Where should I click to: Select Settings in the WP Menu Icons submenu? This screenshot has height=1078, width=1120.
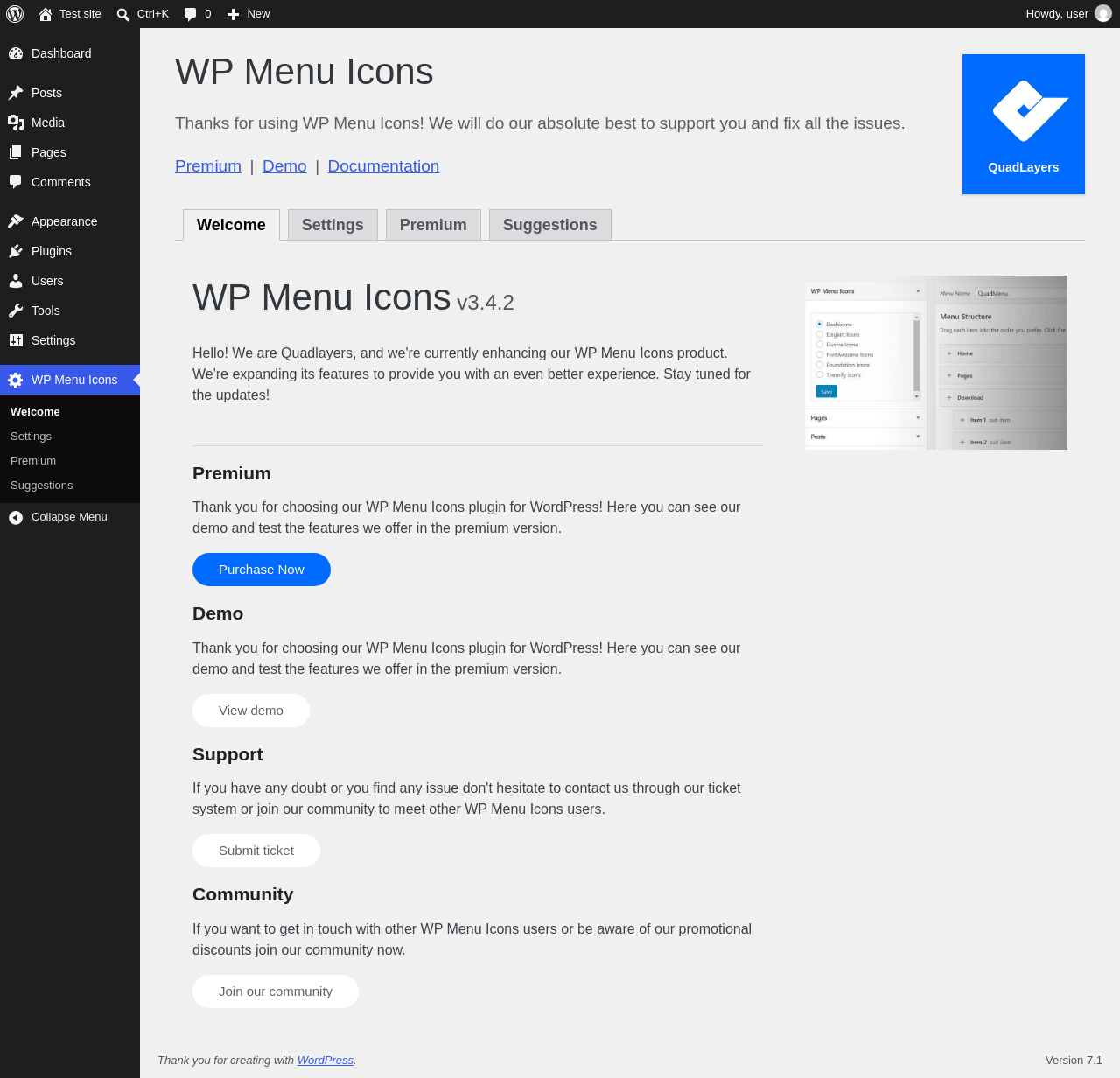tap(70, 437)
